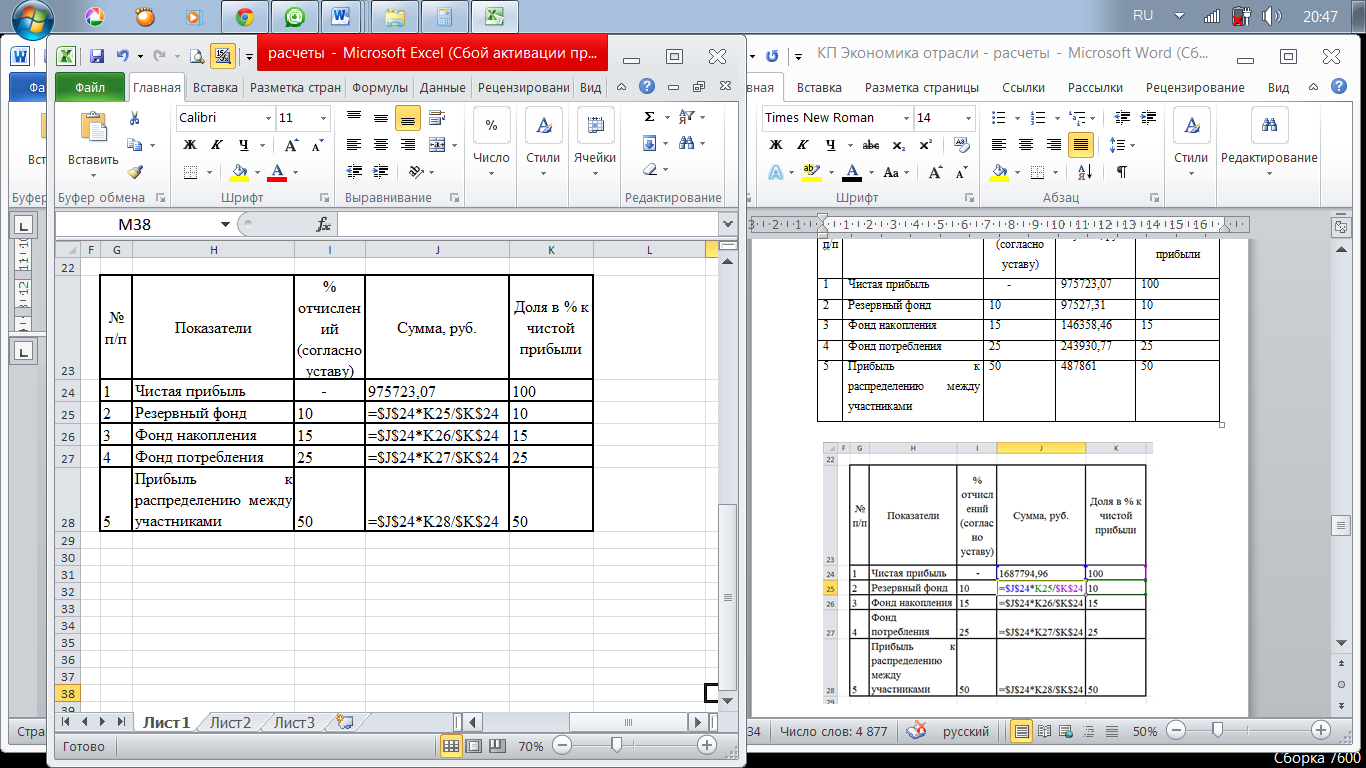
Task: Open the Формулы tab in Excel
Action: click(379, 87)
